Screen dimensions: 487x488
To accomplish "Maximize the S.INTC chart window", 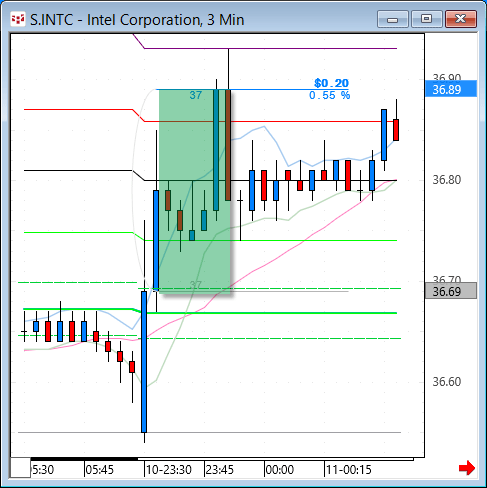I will pyautogui.click(x=426, y=19).
